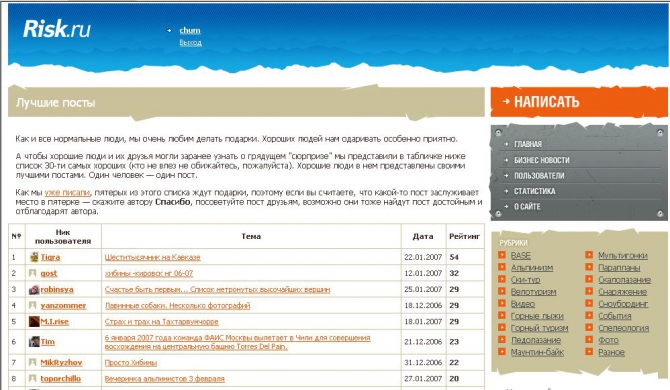Open Tim user link
The height and width of the screenshot is (390, 670).
point(47,341)
